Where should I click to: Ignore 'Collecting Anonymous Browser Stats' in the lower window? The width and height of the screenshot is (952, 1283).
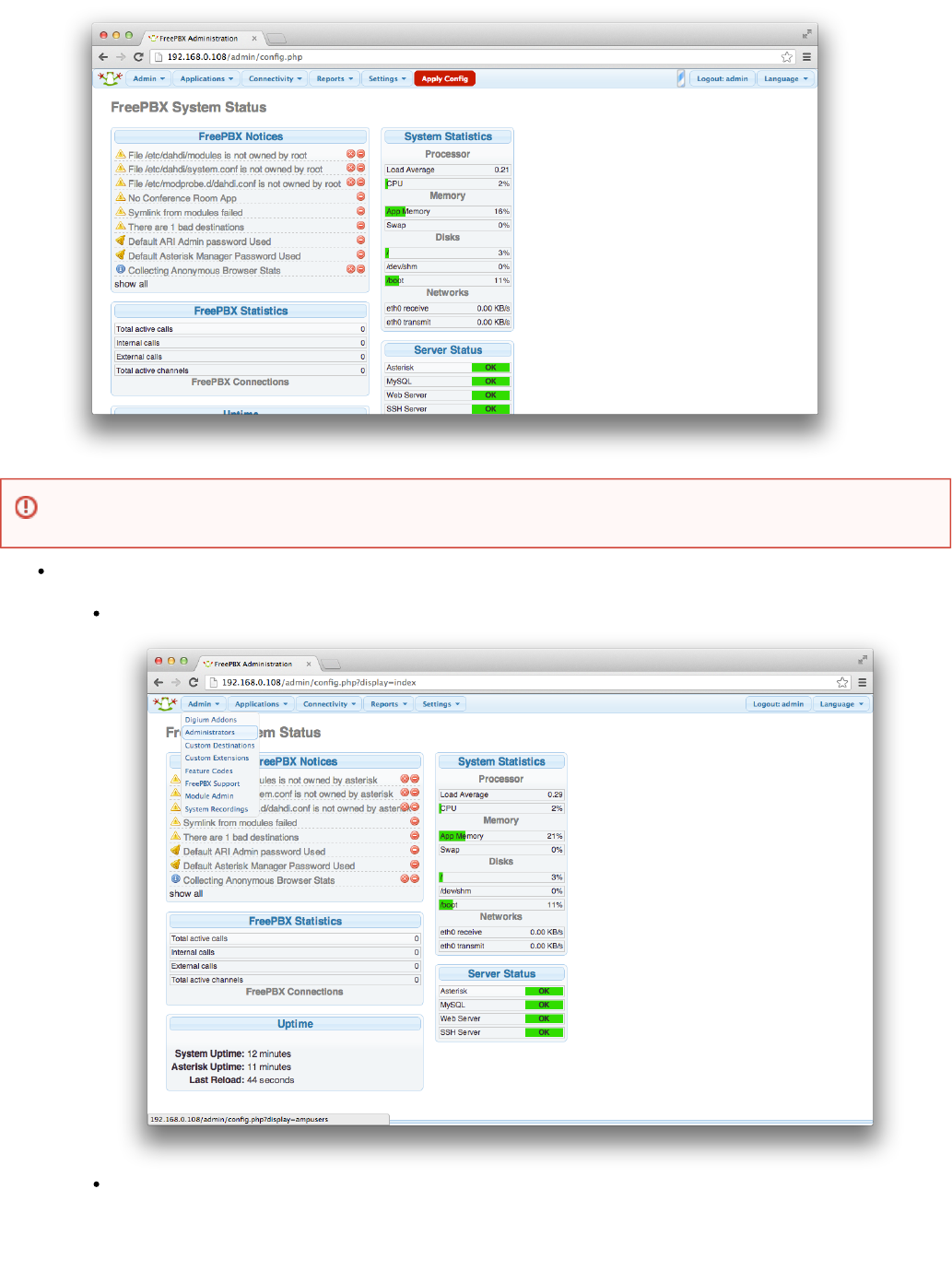click(415, 879)
